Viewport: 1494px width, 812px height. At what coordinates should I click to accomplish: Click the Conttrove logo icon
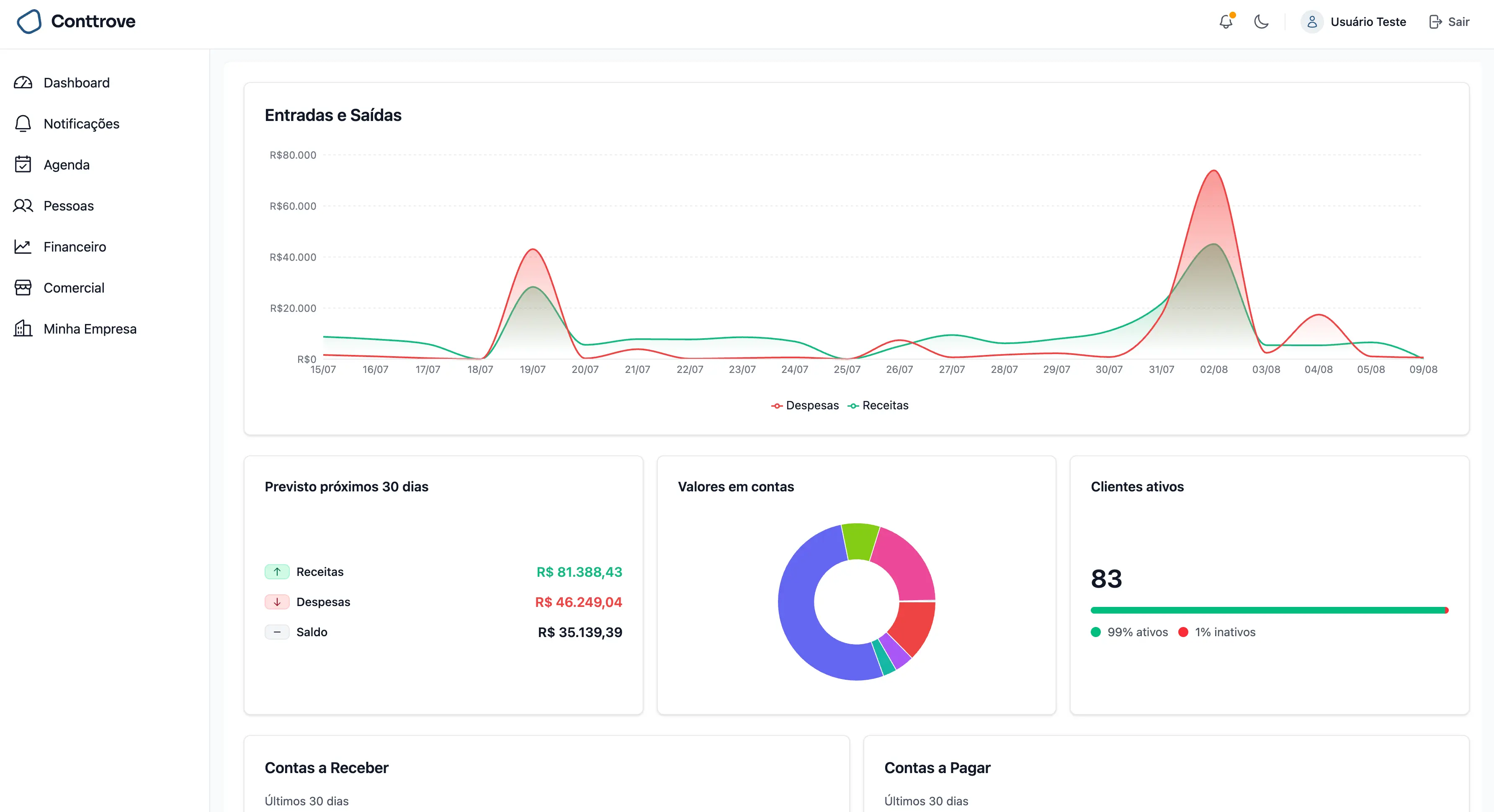(x=29, y=21)
